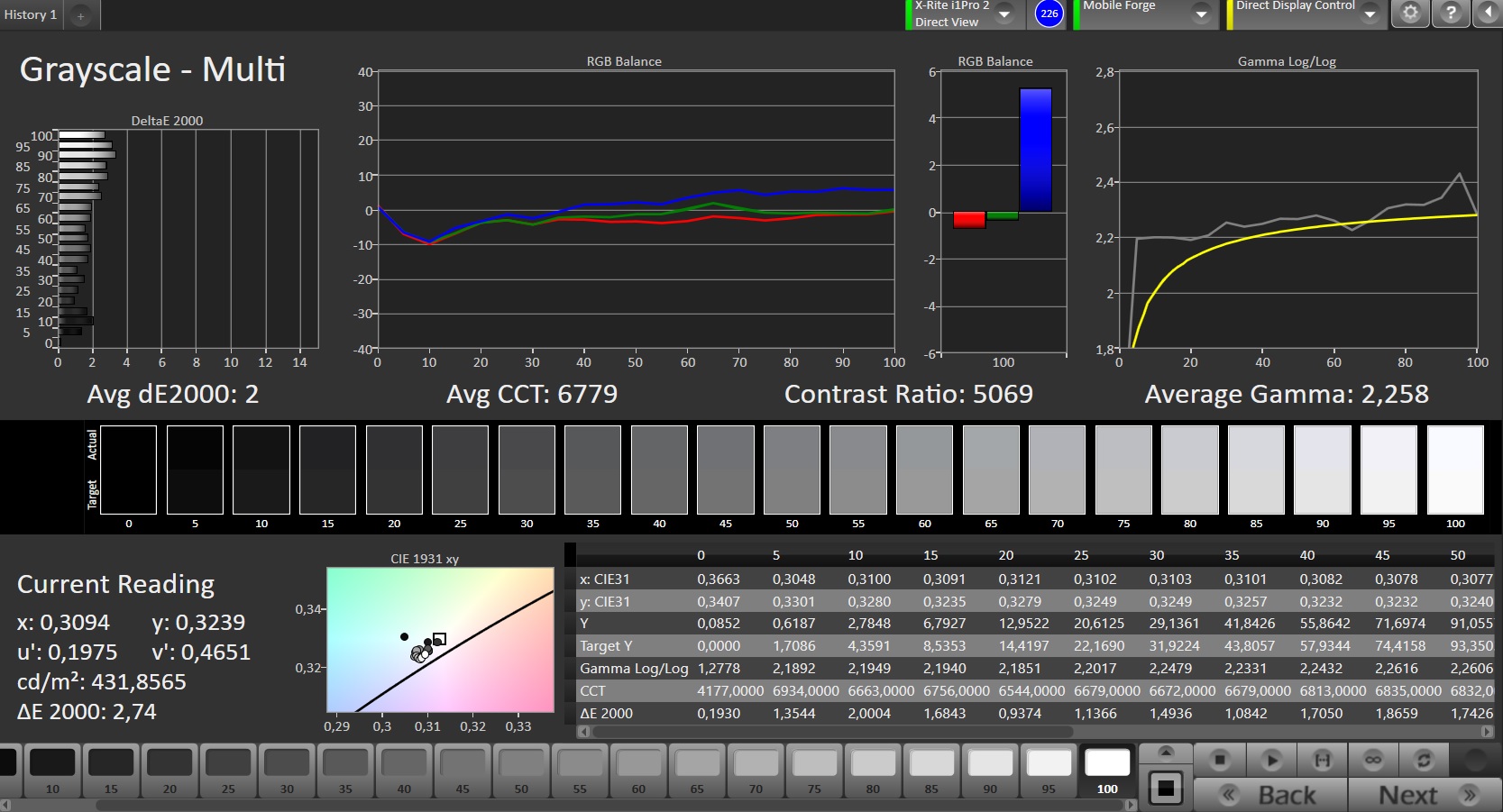Click the 'Contrast Ratio: 5069' readout
The image size is (1503, 812).
pos(909,394)
